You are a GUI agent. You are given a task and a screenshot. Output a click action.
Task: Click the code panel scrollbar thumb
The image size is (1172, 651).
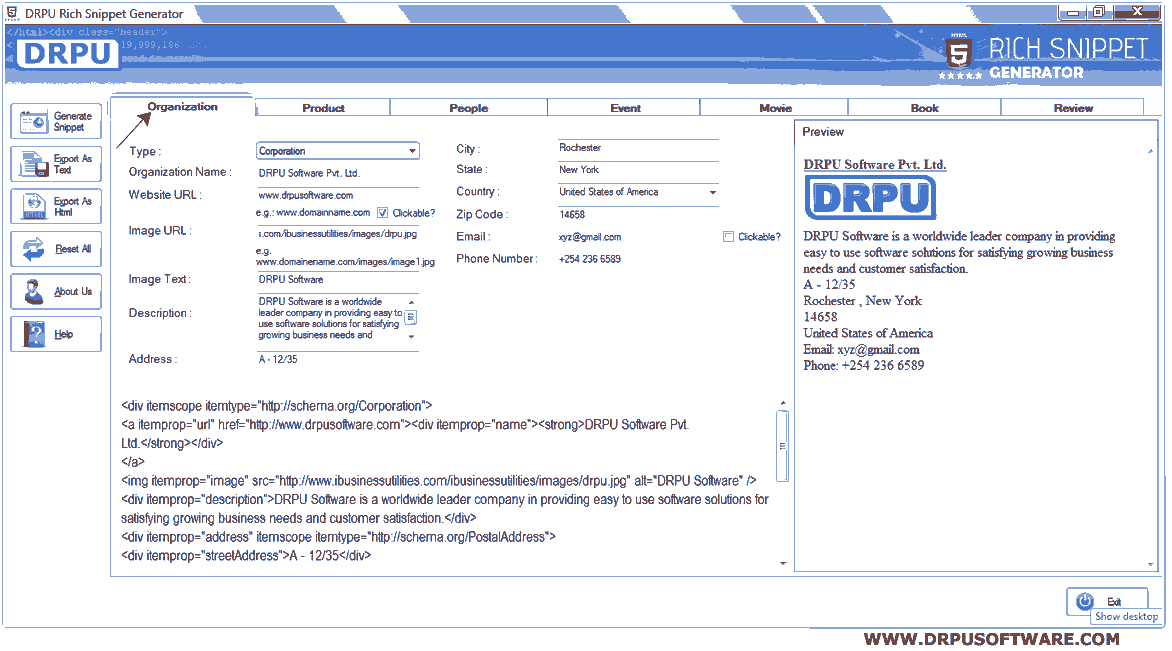pyautogui.click(x=783, y=446)
